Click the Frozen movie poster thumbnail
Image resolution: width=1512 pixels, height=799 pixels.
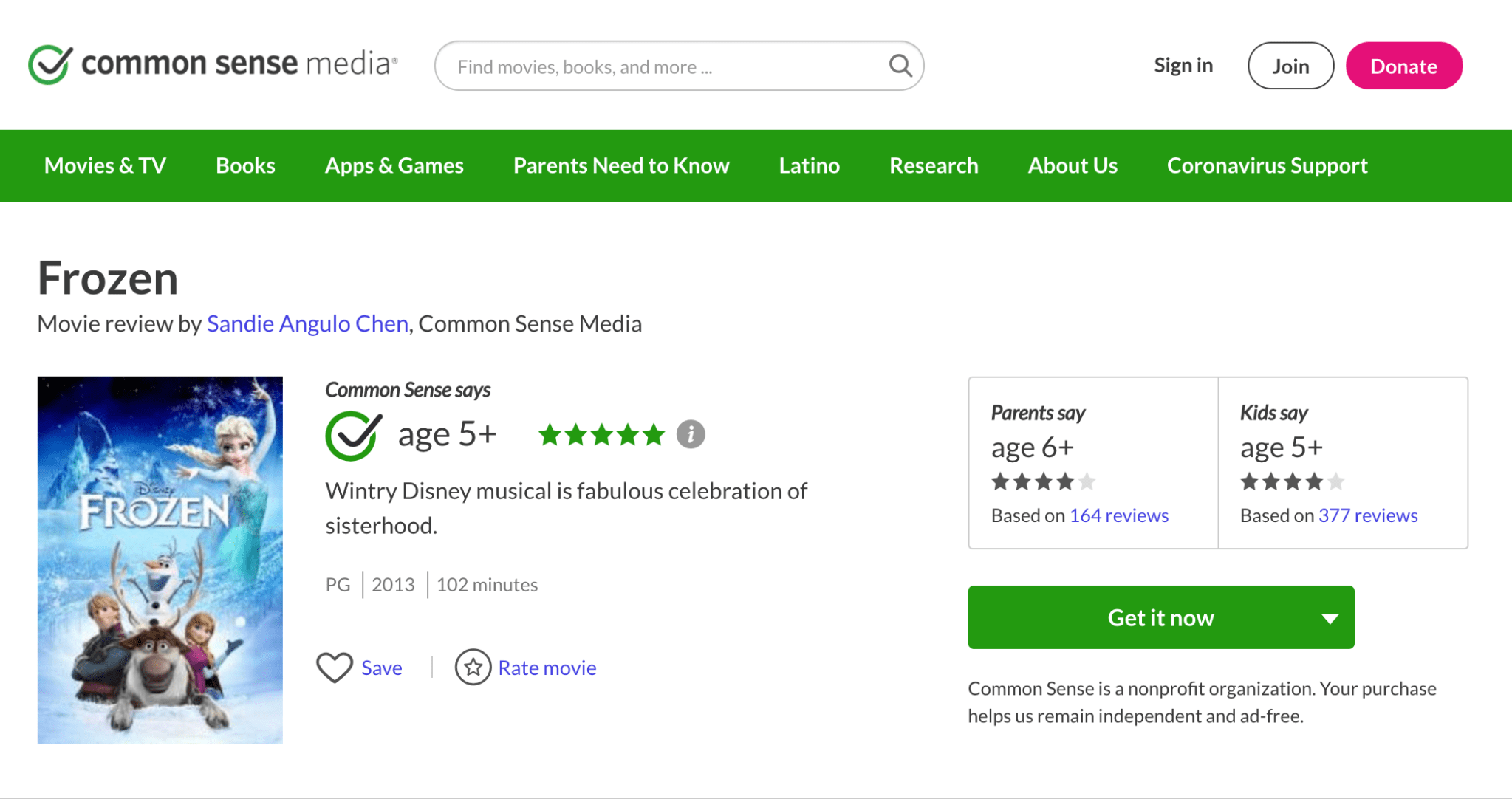point(159,559)
